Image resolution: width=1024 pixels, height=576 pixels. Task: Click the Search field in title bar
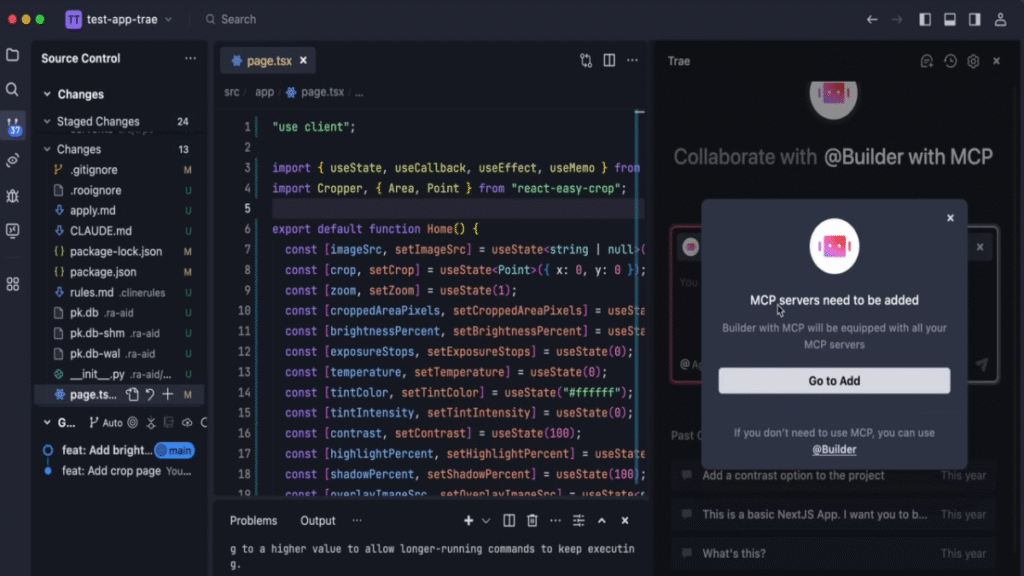(x=231, y=20)
